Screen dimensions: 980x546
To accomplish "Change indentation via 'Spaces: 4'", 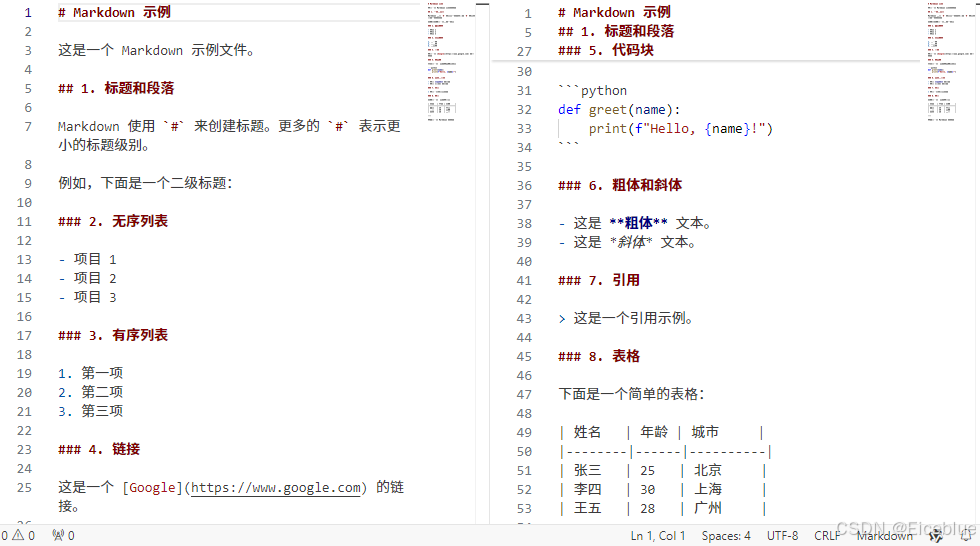I will point(726,535).
